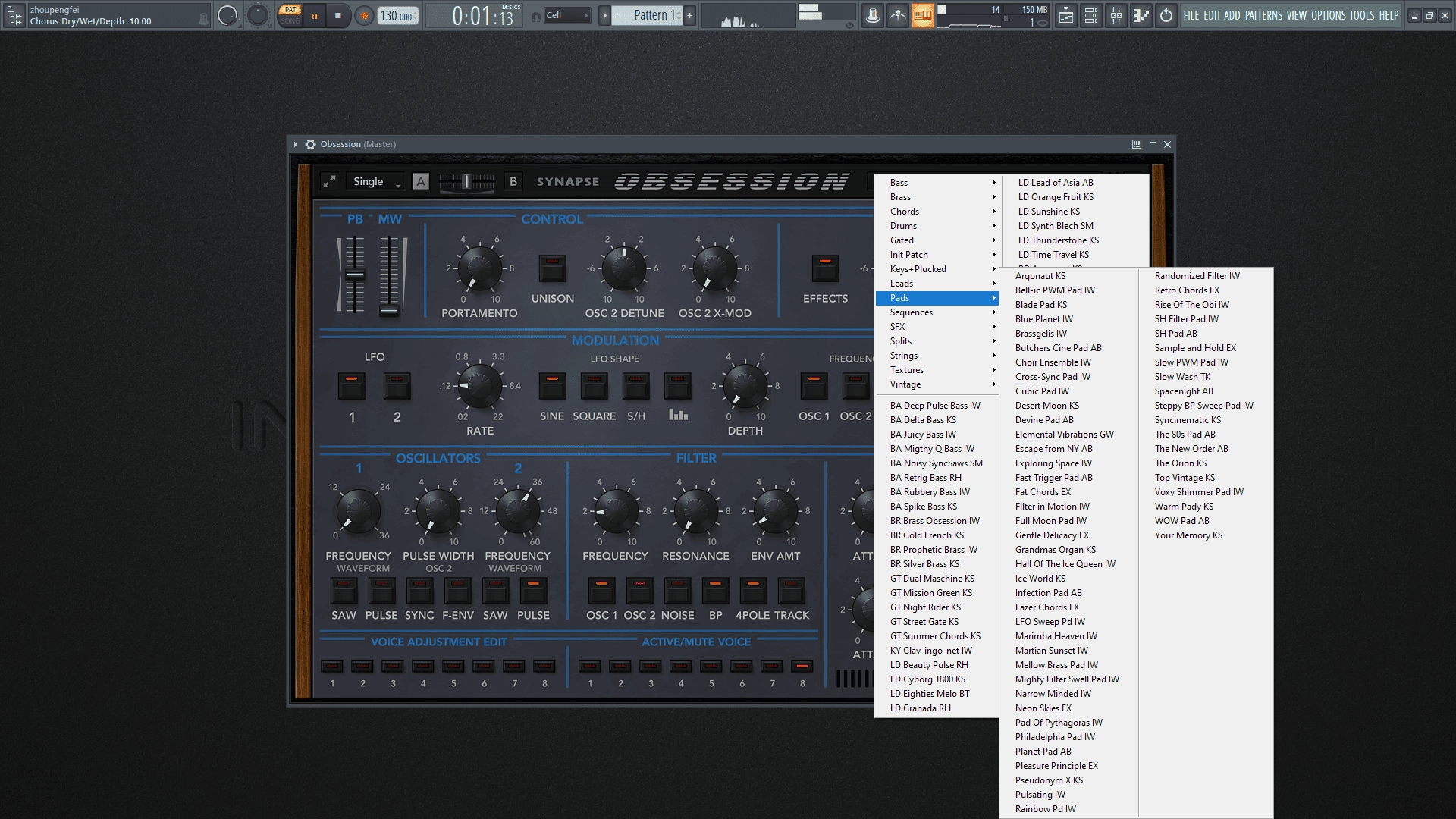Toggle filter 4POLE button
The width and height of the screenshot is (1456, 819).
753,591
